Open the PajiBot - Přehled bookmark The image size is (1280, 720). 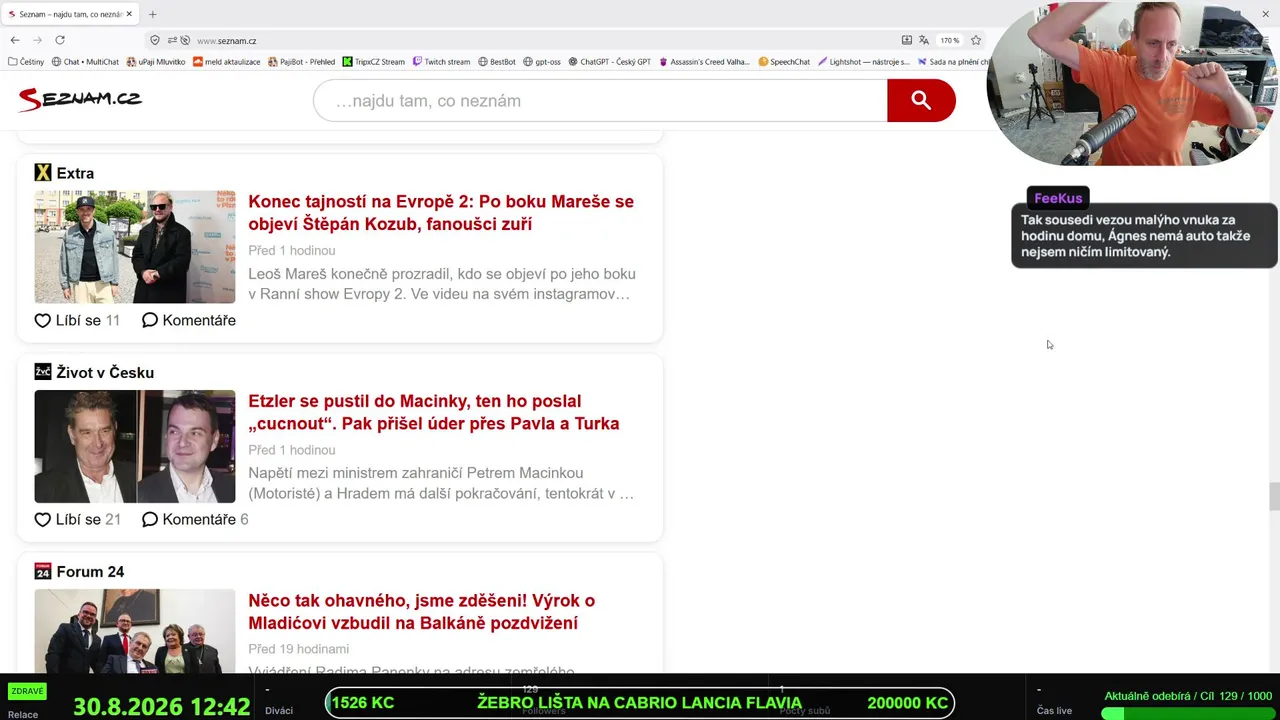pyautogui.click(x=301, y=62)
